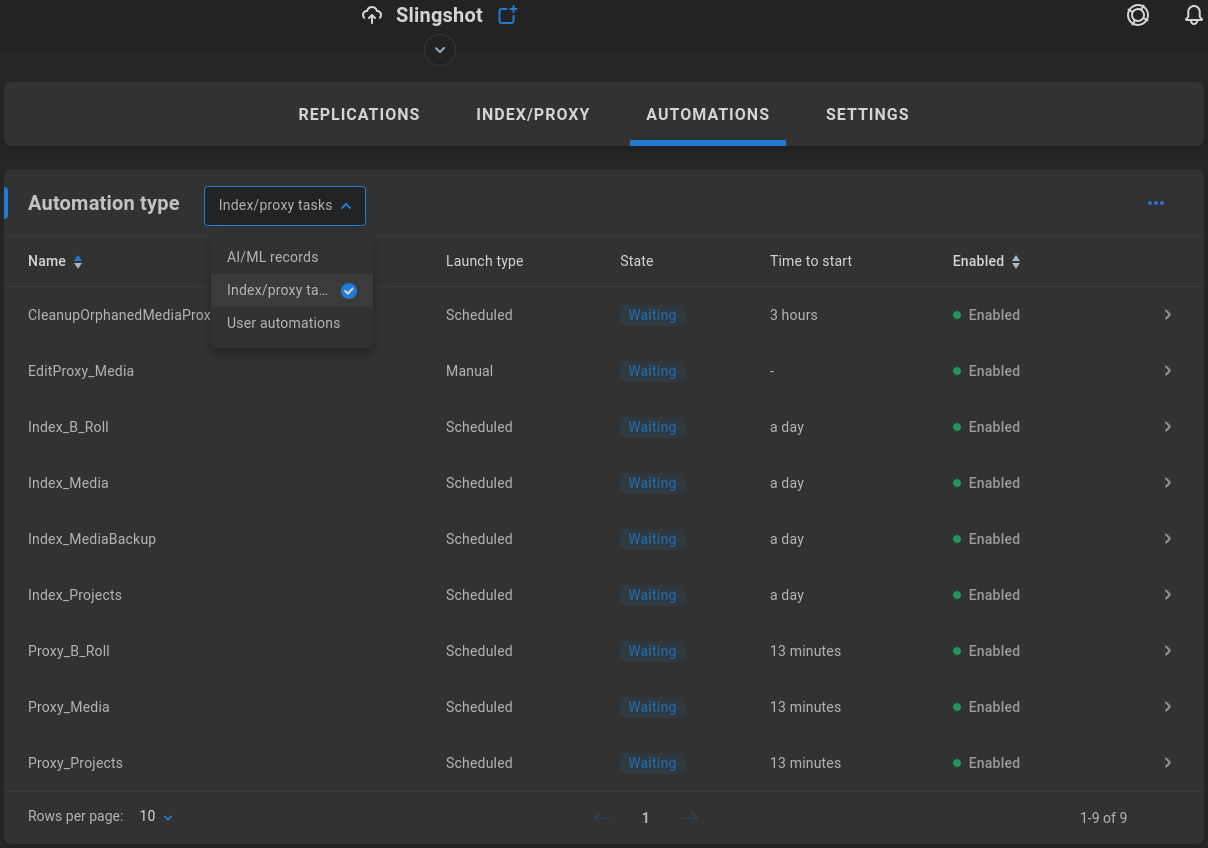The height and width of the screenshot is (848, 1208).
Task: Click the Index_MediaBackup name
Action: pos(92,539)
